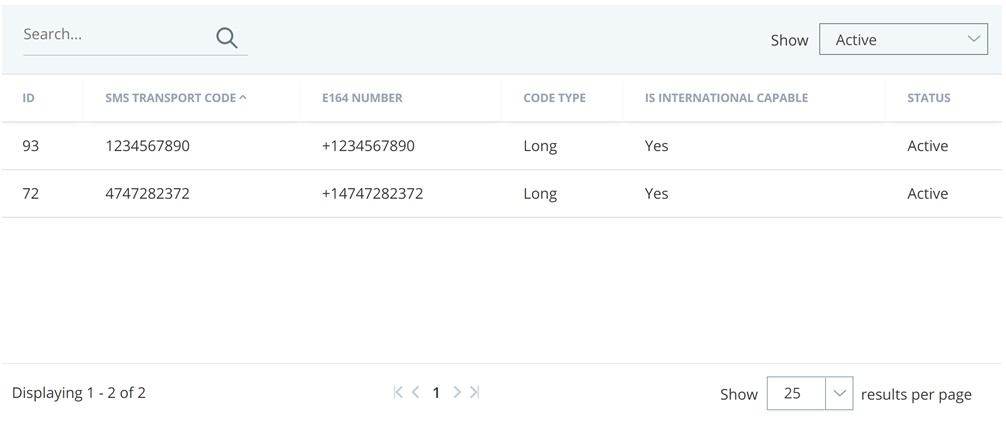Click transport code 1234567890
The height and width of the screenshot is (426, 1006).
point(148,146)
